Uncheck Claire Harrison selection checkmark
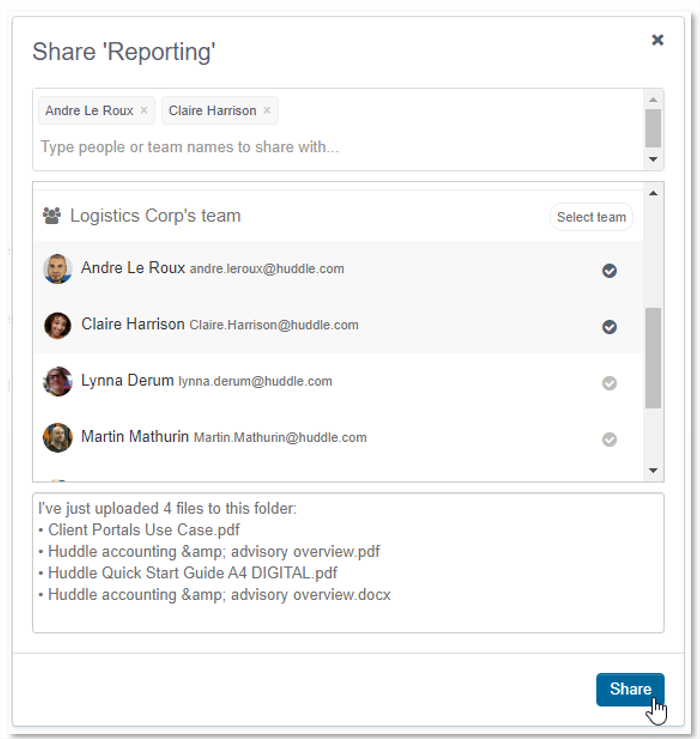 click(x=609, y=327)
